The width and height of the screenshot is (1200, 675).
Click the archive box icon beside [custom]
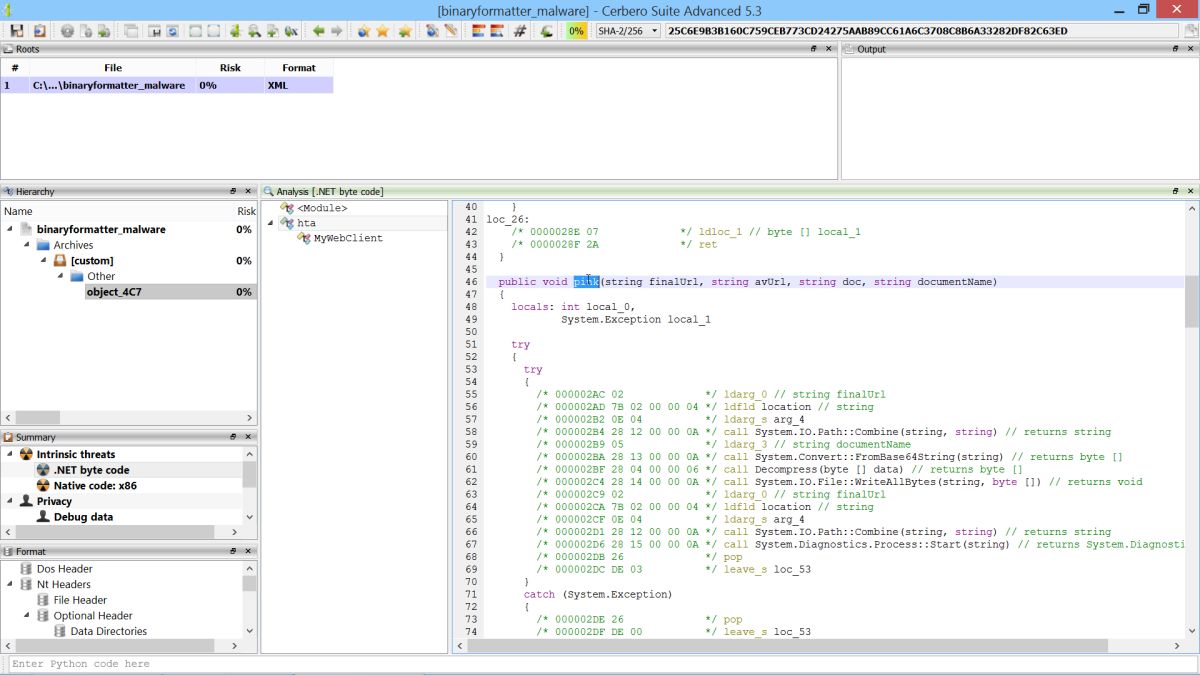pos(60,260)
